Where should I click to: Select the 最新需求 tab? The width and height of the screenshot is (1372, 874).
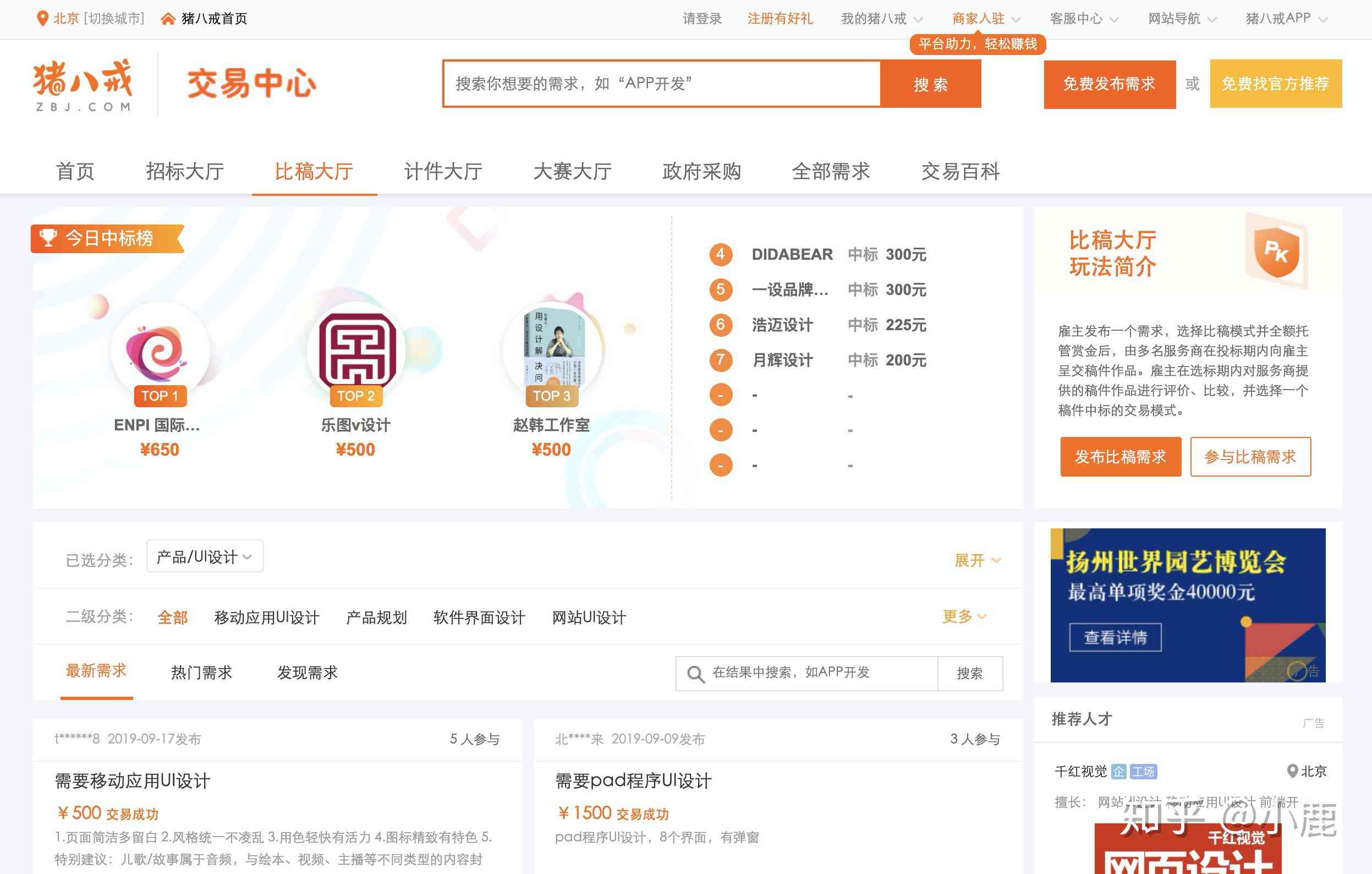tap(96, 671)
